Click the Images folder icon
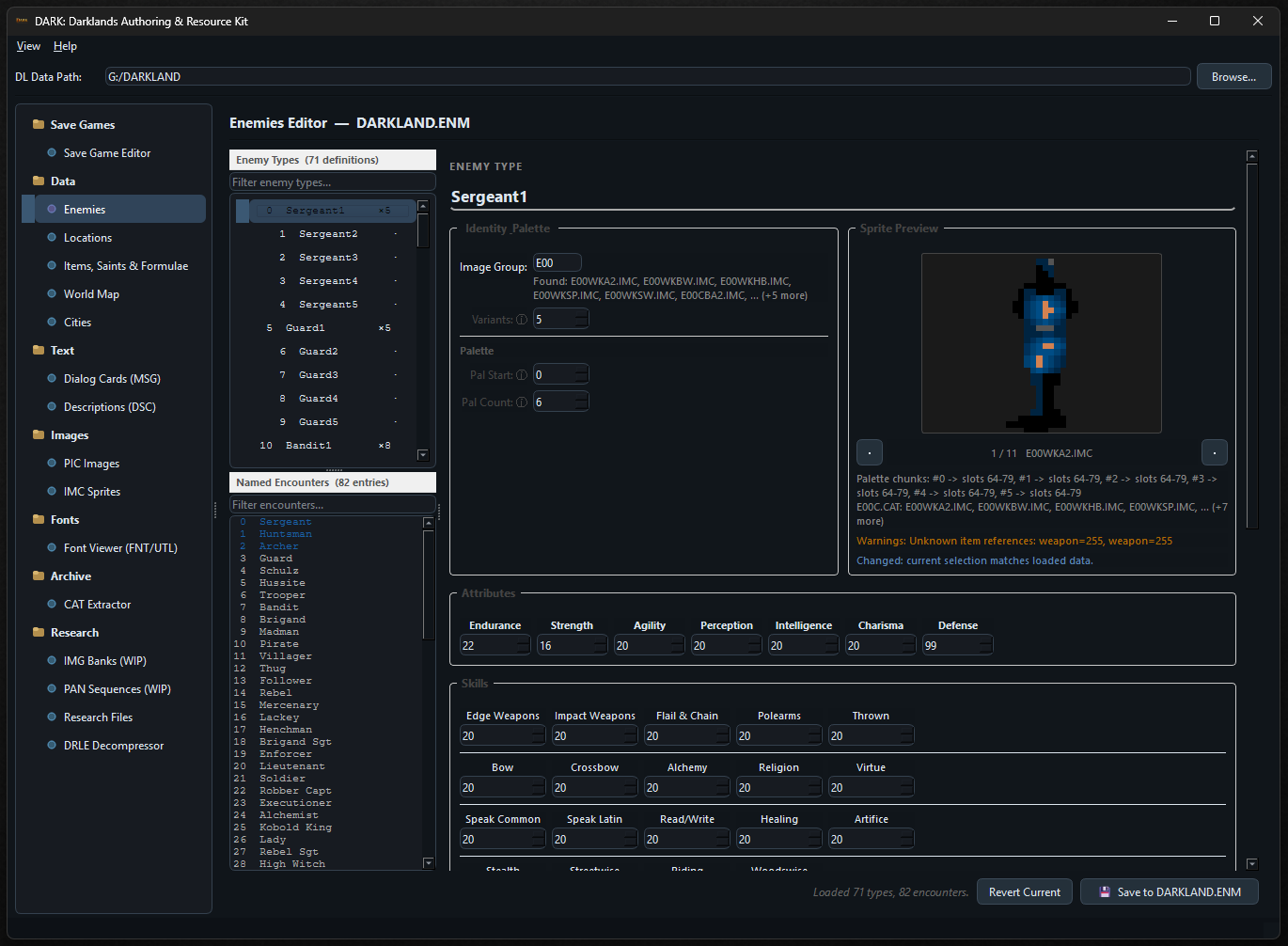 click(x=39, y=434)
